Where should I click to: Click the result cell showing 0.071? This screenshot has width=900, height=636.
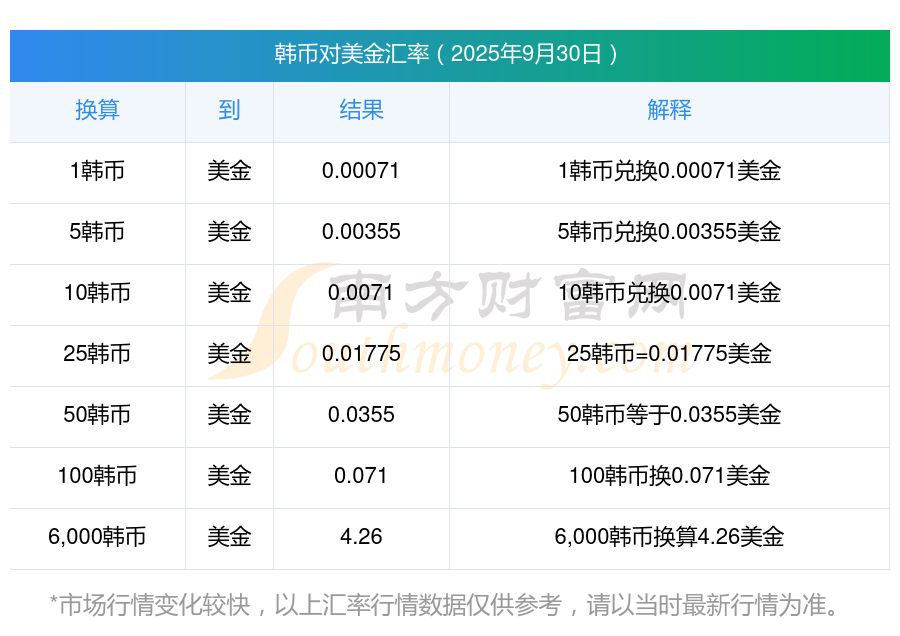[x=361, y=476]
